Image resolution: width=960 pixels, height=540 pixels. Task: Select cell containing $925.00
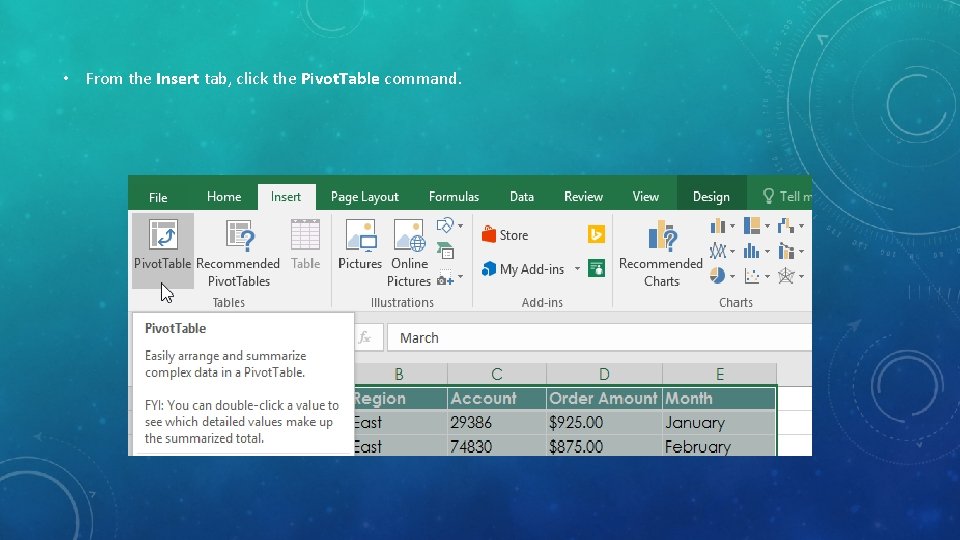pyautogui.click(x=604, y=422)
